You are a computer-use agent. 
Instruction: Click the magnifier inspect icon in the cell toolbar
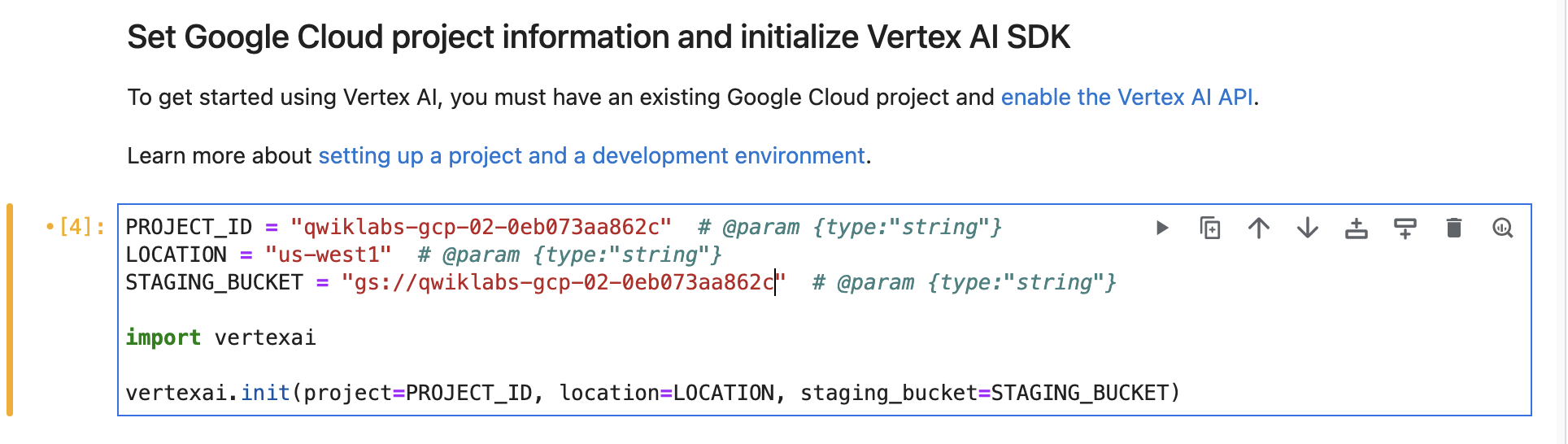tap(1503, 228)
